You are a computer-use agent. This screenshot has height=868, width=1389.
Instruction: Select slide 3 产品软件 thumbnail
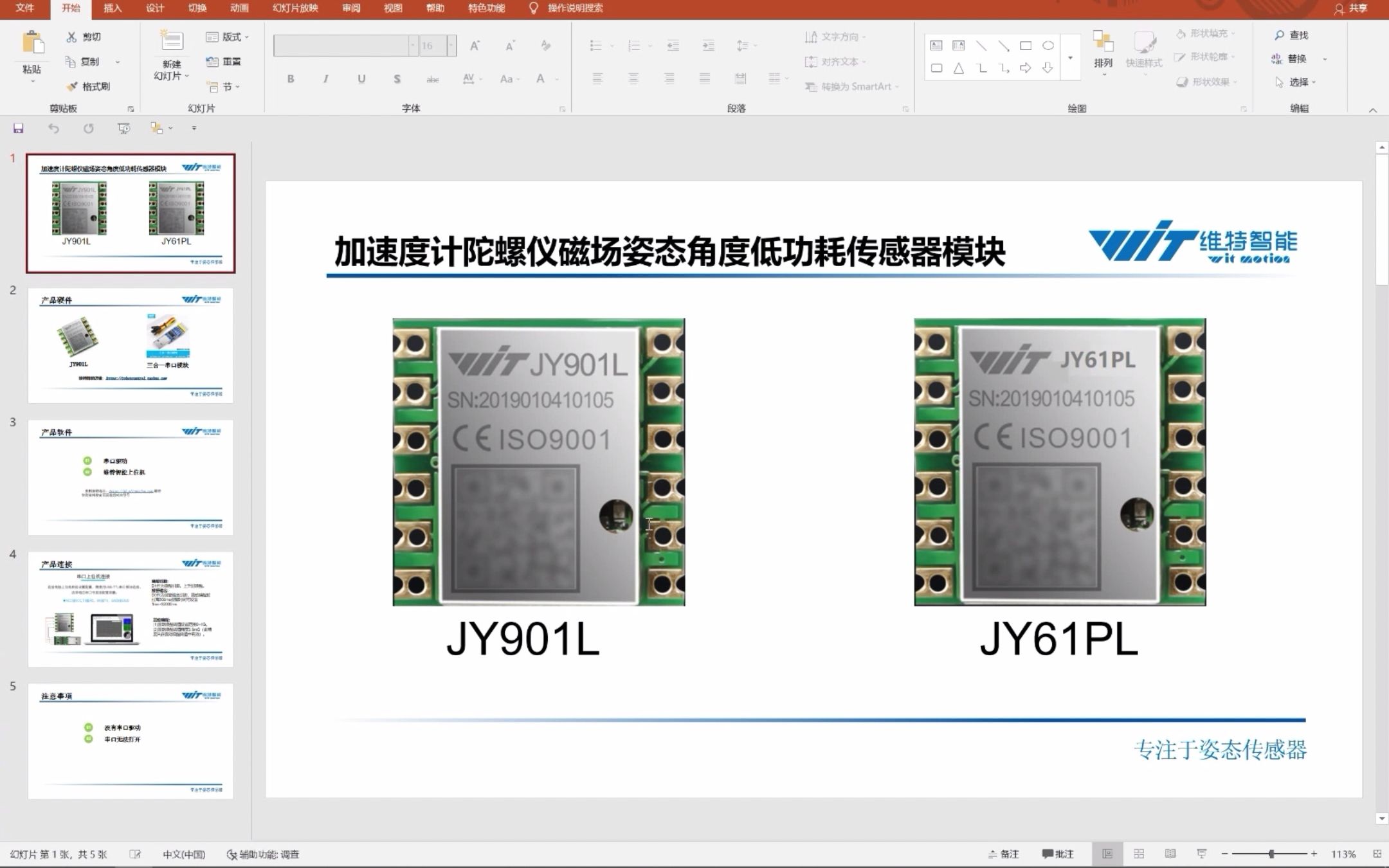coord(131,477)
